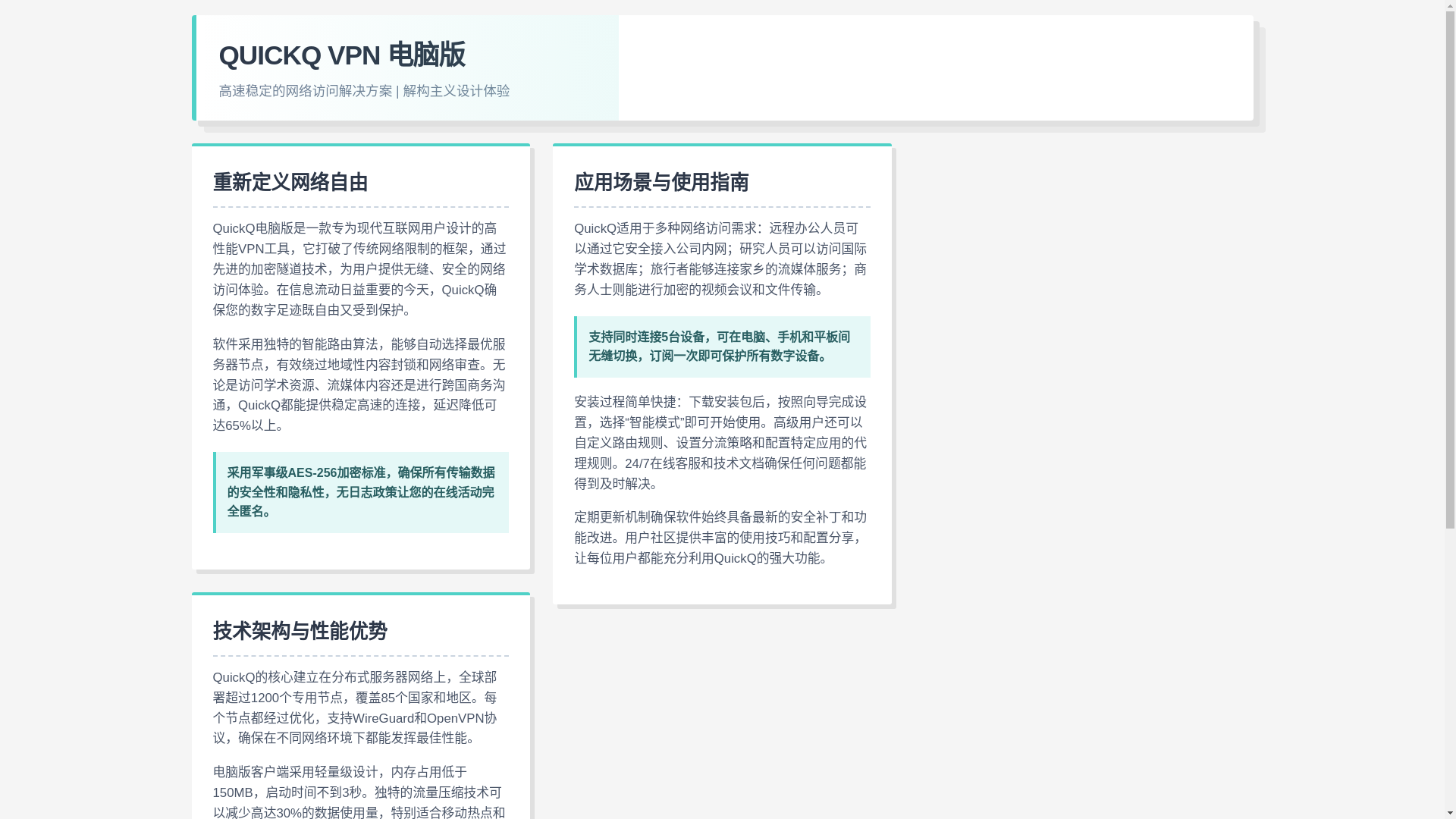Select paragraph starting QuickQ适用于多种网络访问需求
Image resolution: width=1456 pixels, height=819 pixels.
pyautogui.click(x=721, y=259)
